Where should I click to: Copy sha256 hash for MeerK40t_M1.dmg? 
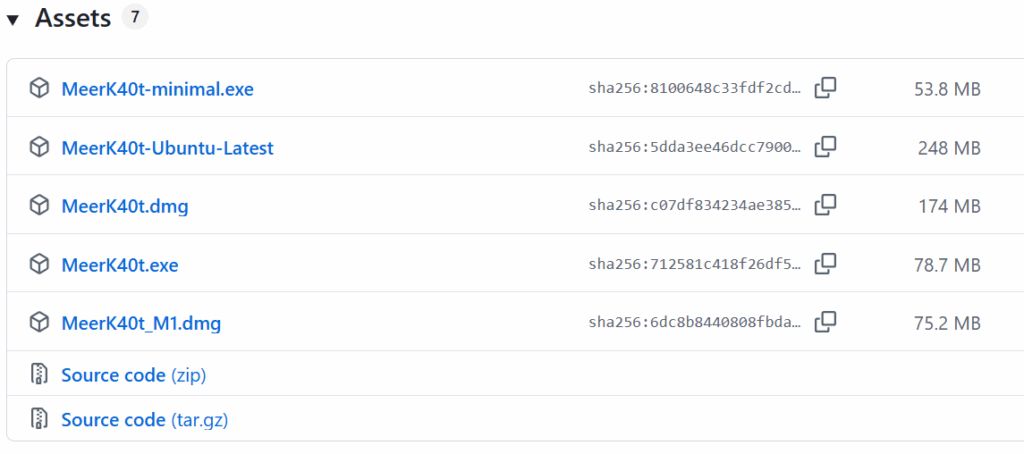click(825, 322)
